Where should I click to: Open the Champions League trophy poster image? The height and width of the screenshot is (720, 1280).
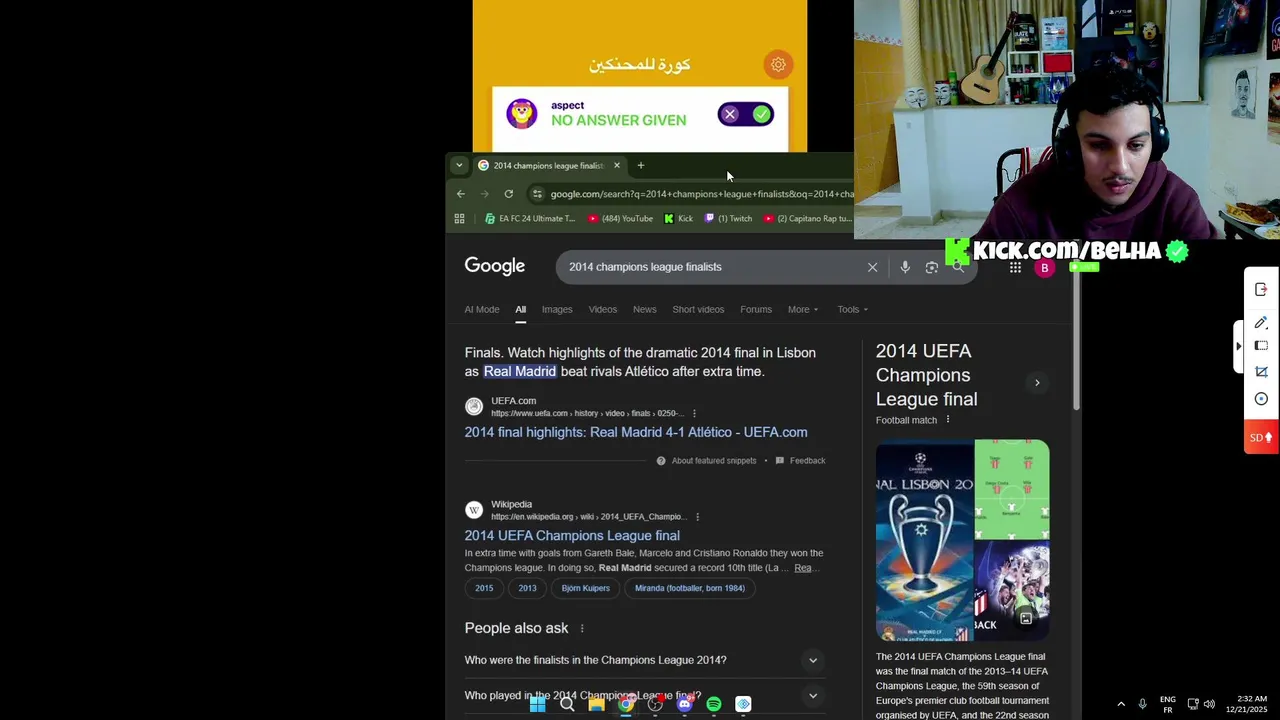pos(924,540)
